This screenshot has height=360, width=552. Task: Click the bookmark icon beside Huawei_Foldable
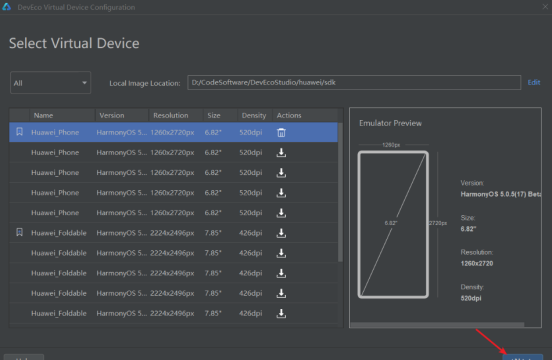tap(19, 232)
